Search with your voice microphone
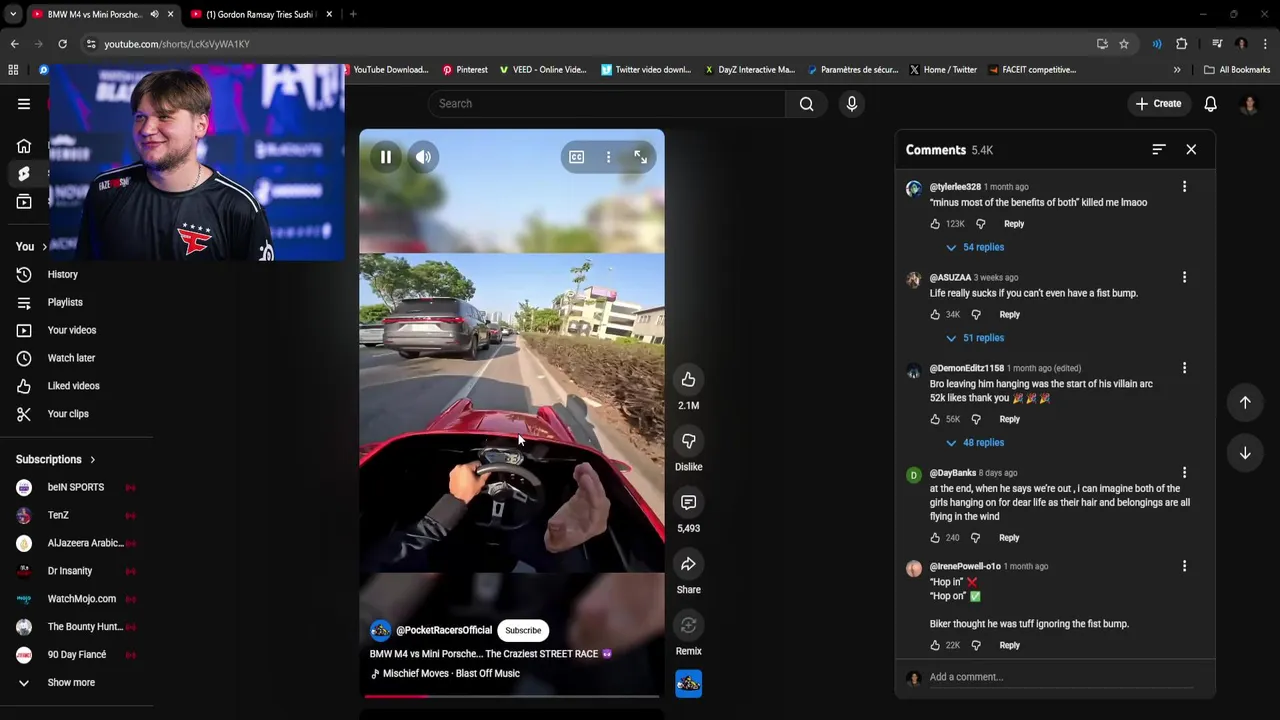 (852, 104)
